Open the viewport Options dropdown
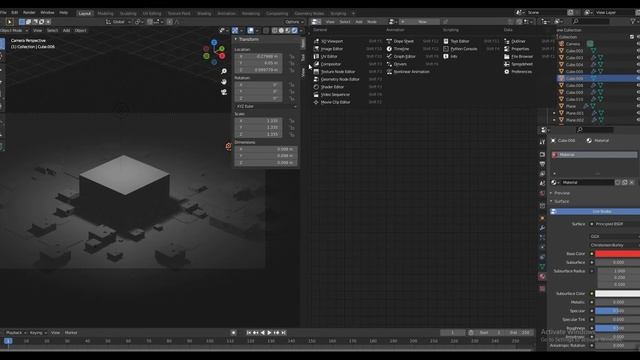The height and width of the screenshot is (360, 640). 294,22
